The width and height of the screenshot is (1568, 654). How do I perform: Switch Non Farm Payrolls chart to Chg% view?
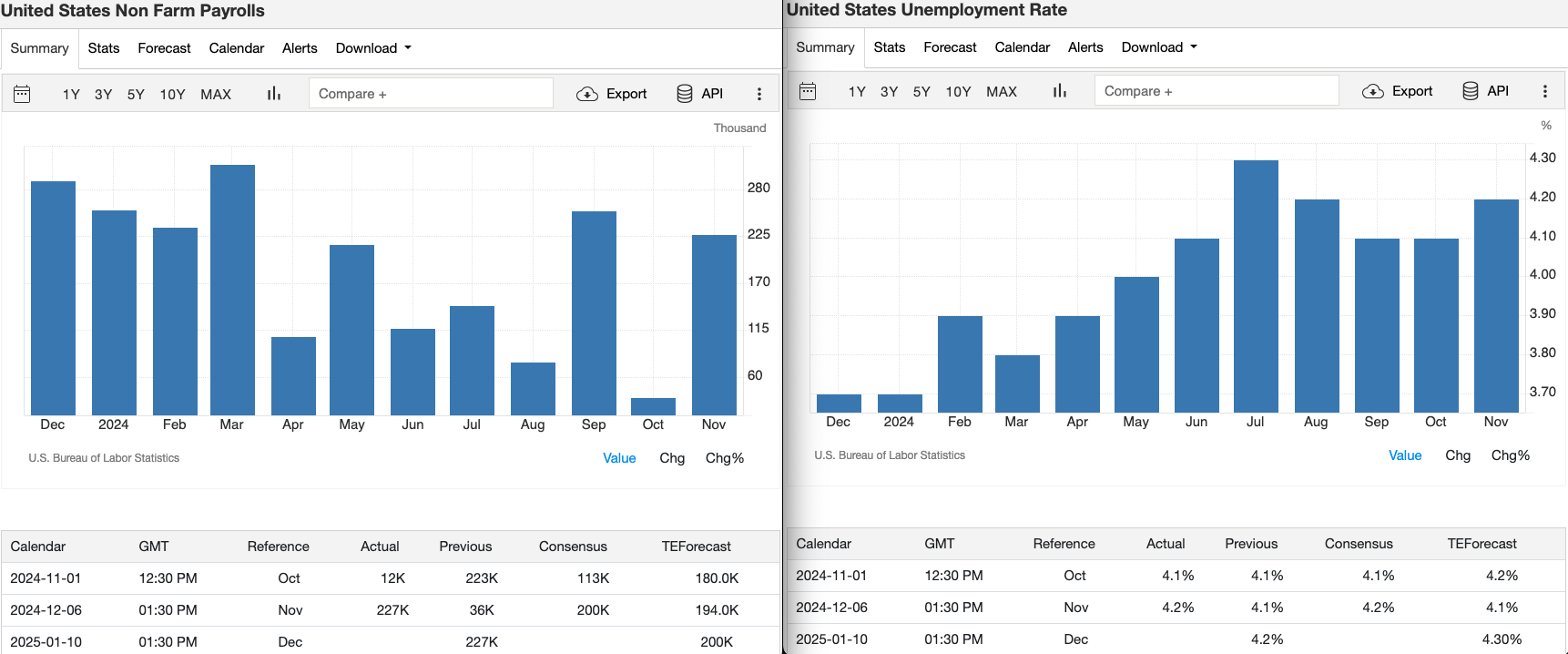[x=724, y=458]
